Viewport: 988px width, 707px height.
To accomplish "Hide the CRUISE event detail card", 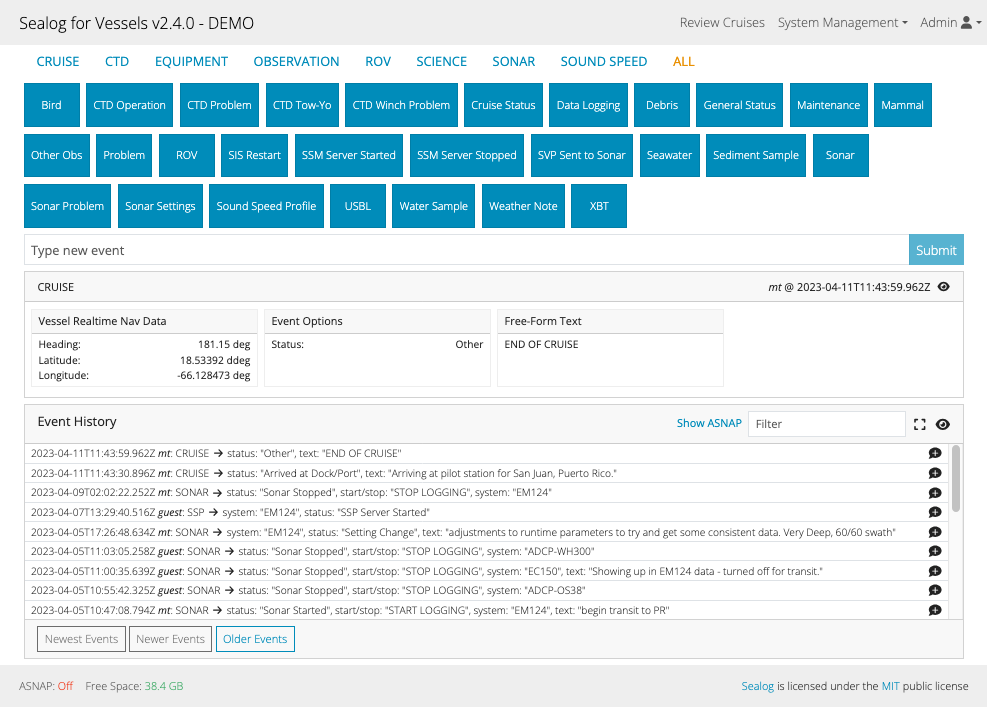I will (x=944, y=287).
